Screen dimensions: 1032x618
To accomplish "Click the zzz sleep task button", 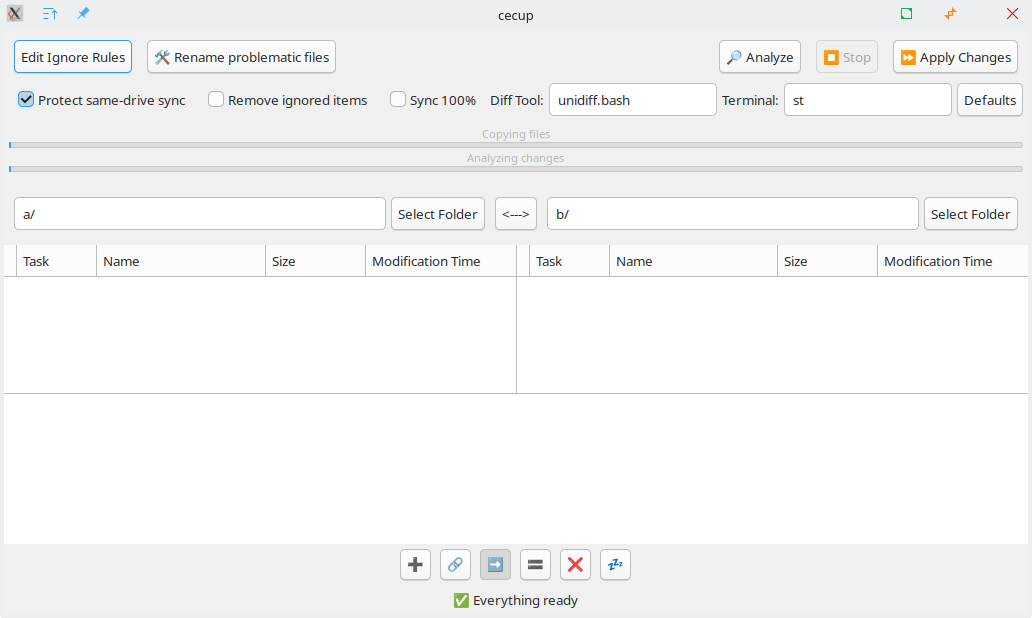I will coord(615,565).
